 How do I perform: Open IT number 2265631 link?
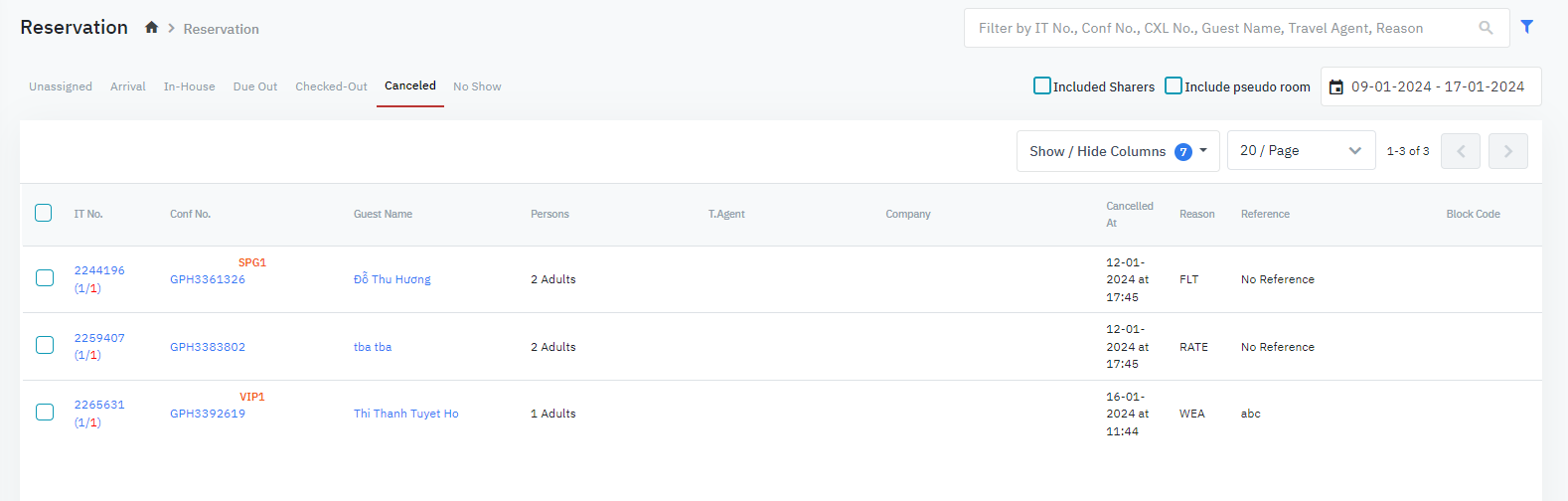[99, 405]
